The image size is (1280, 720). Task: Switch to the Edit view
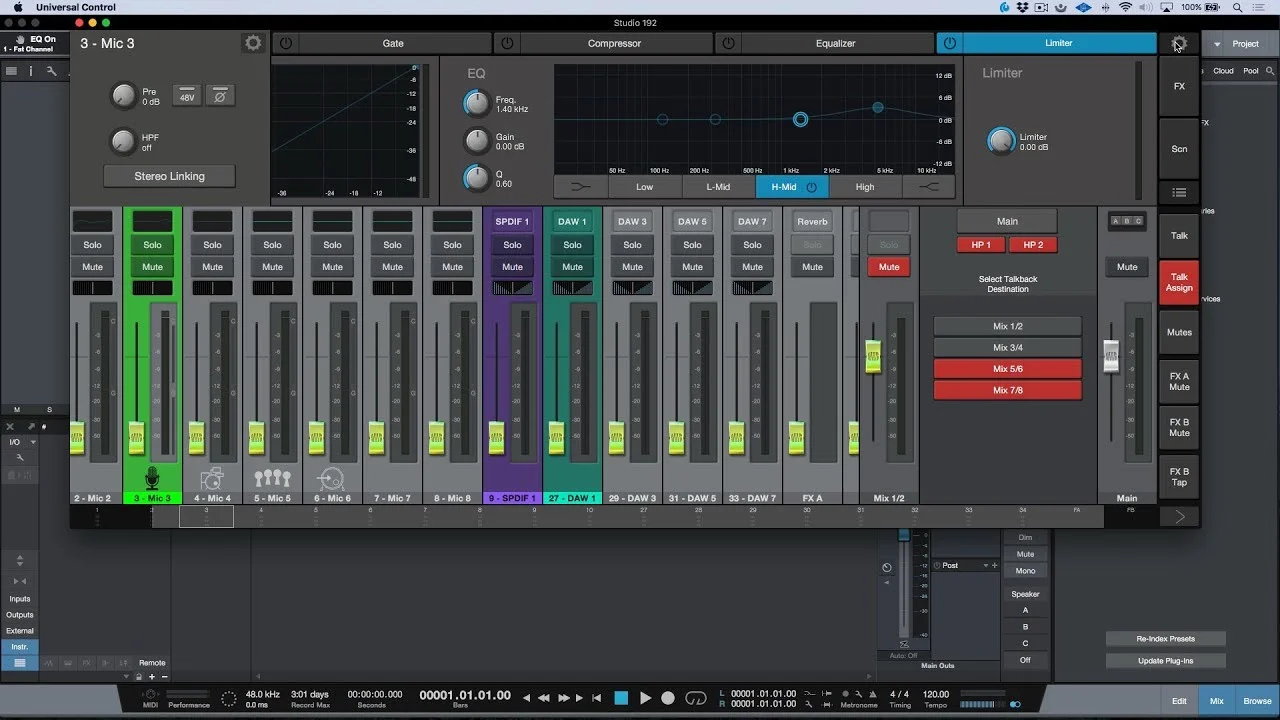[x=1179, y=701]
